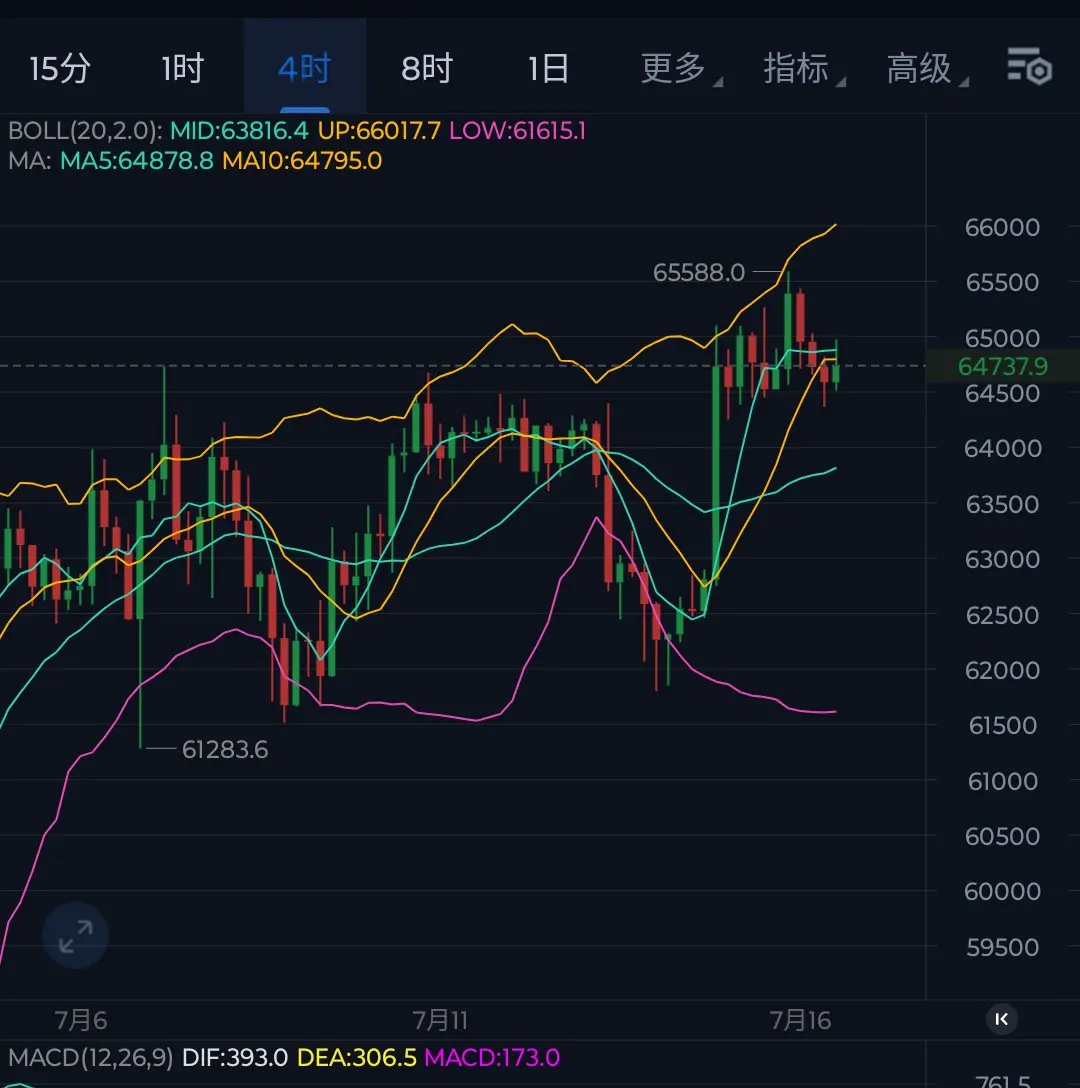Open the MACD(12,26,9) indicator label

pyautogui.click(x=90, y=1057)
